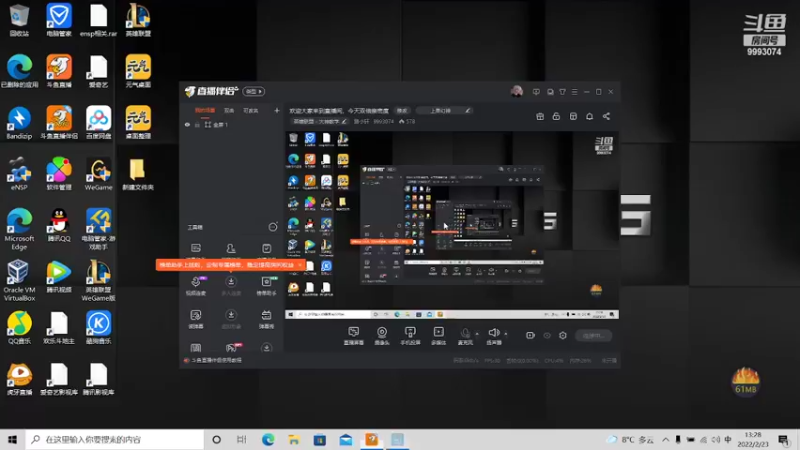This screenshot has height=450, width=800.
Task: Toggle visibility eye for 全屏 1 source
Action: tap(187, 124)
